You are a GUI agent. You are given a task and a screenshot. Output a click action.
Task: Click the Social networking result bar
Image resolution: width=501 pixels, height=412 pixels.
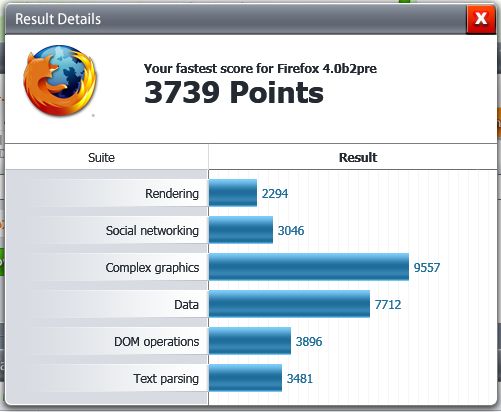tap(241, 230)
